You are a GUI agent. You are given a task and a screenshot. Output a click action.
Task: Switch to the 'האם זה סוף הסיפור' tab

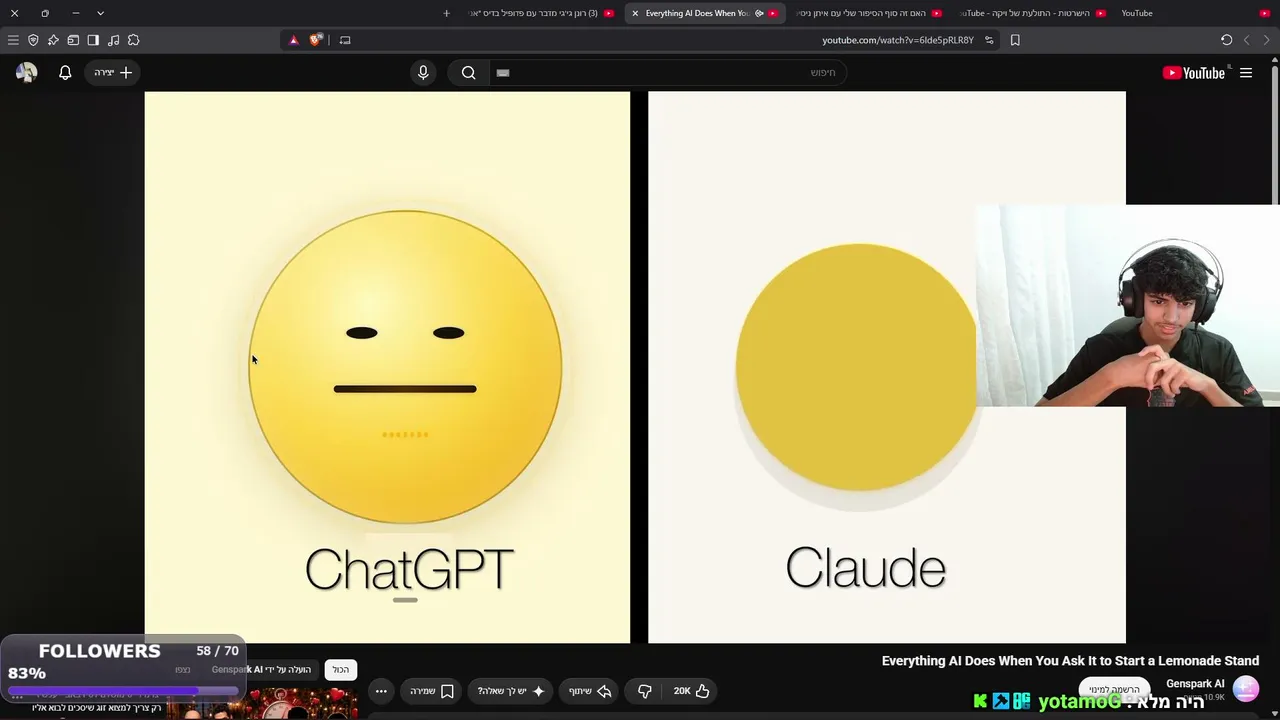pyautogui.click(x=869, y=13)
